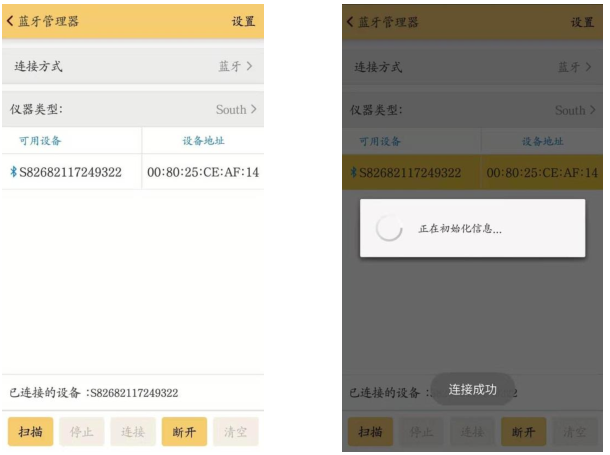
Task: Expand the 蓝牙 chevron on the dimmed screen
Action: coord(589,67)
